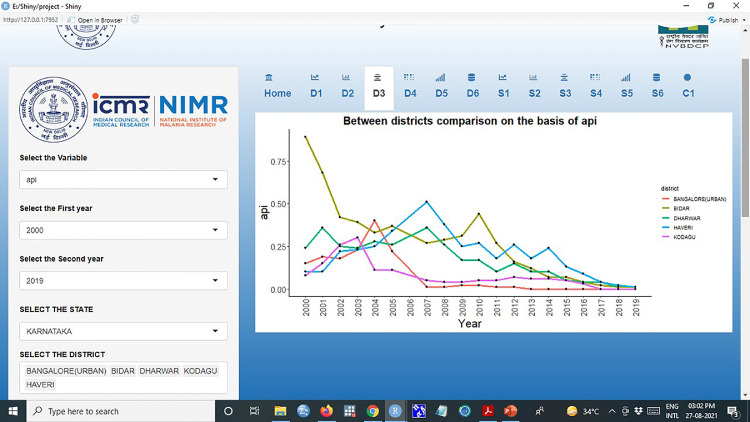Expand the Select the Variable dropdown
Viewport: 750px width, 422px height.
coord(123,180)
